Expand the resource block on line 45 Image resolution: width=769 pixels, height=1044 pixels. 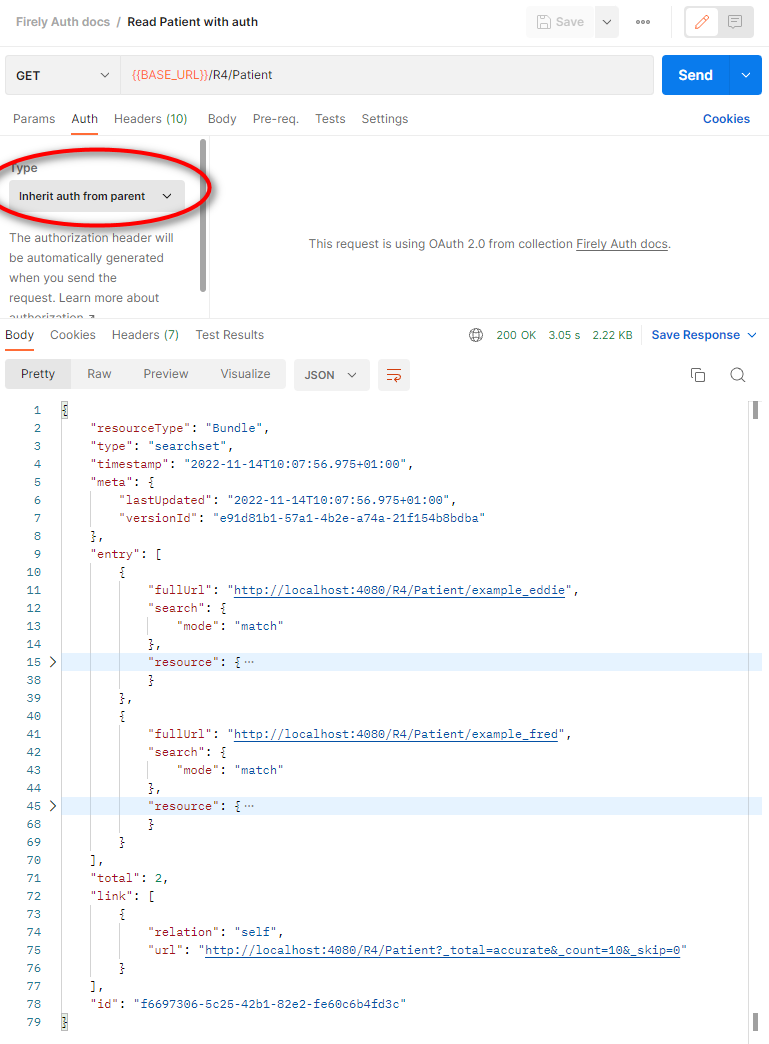pyautogui.click(x=53, y=806)
